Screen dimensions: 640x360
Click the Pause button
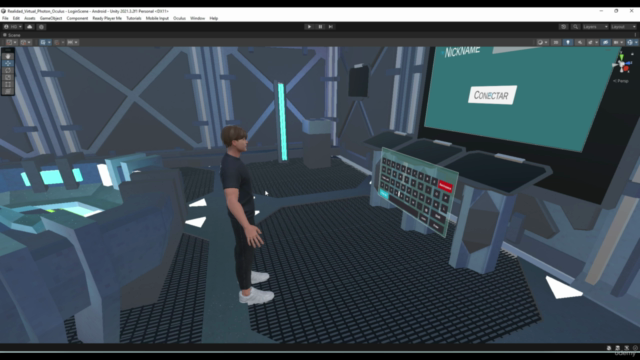[320, 27]
